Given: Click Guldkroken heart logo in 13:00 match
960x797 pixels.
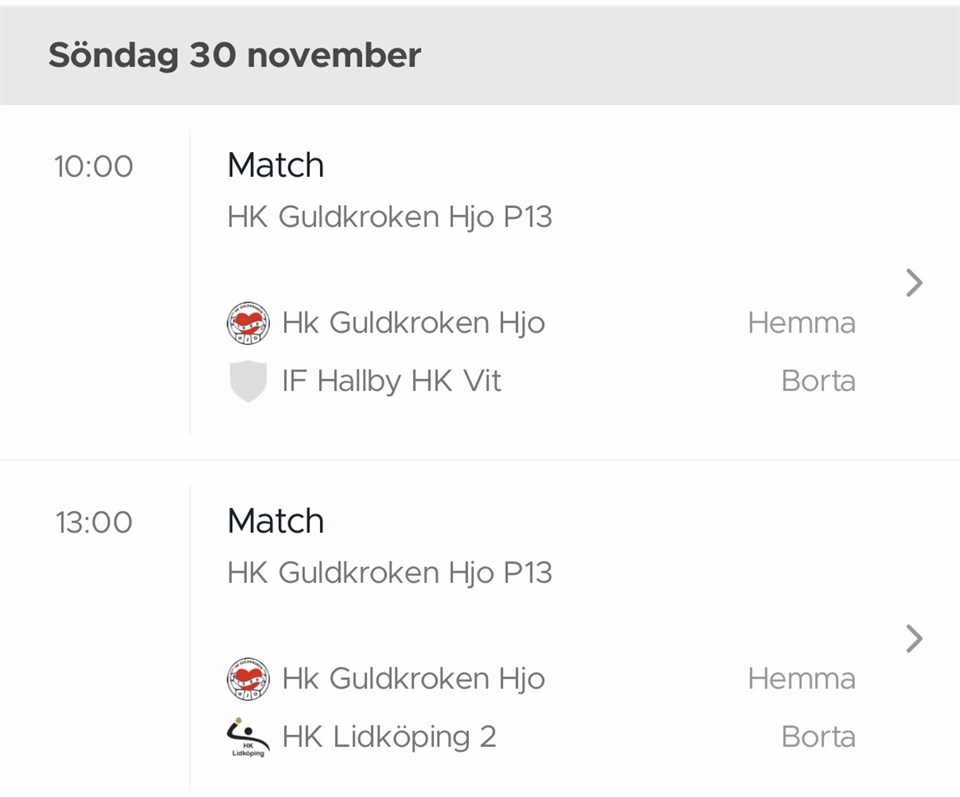Looking at the screenshot, I should pos(247,678).
